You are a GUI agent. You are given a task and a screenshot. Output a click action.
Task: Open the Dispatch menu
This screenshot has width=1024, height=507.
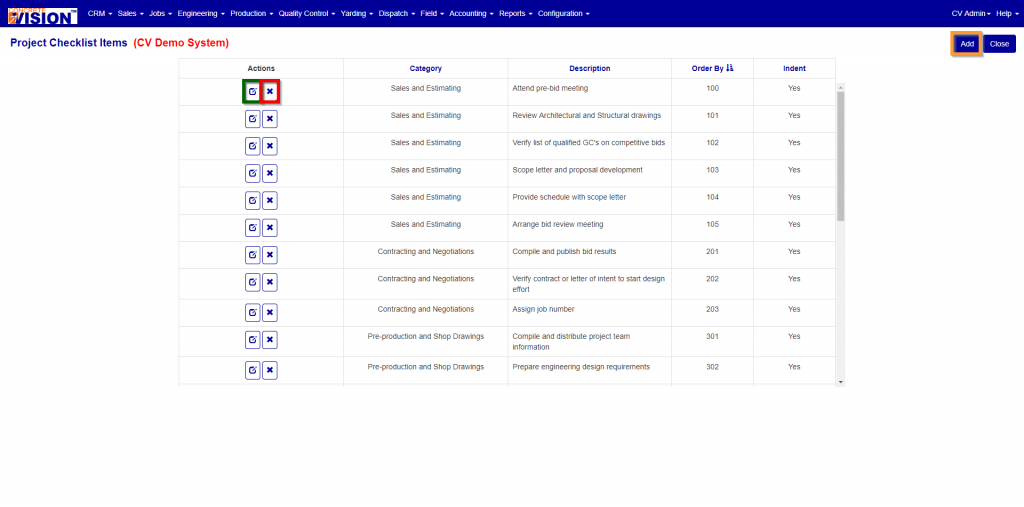point(396,14)
